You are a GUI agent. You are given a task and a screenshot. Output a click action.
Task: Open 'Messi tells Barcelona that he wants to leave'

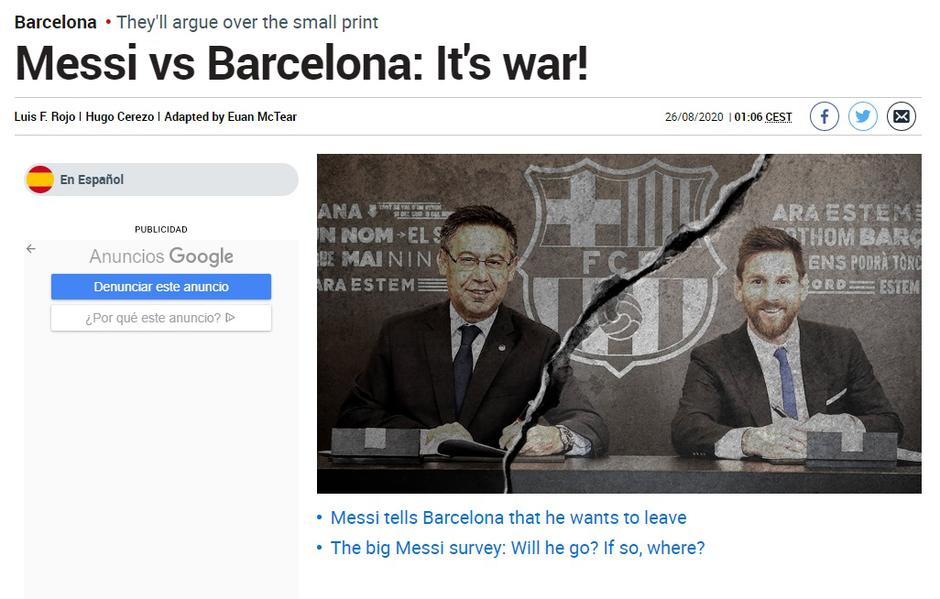[x=508, y=517]
